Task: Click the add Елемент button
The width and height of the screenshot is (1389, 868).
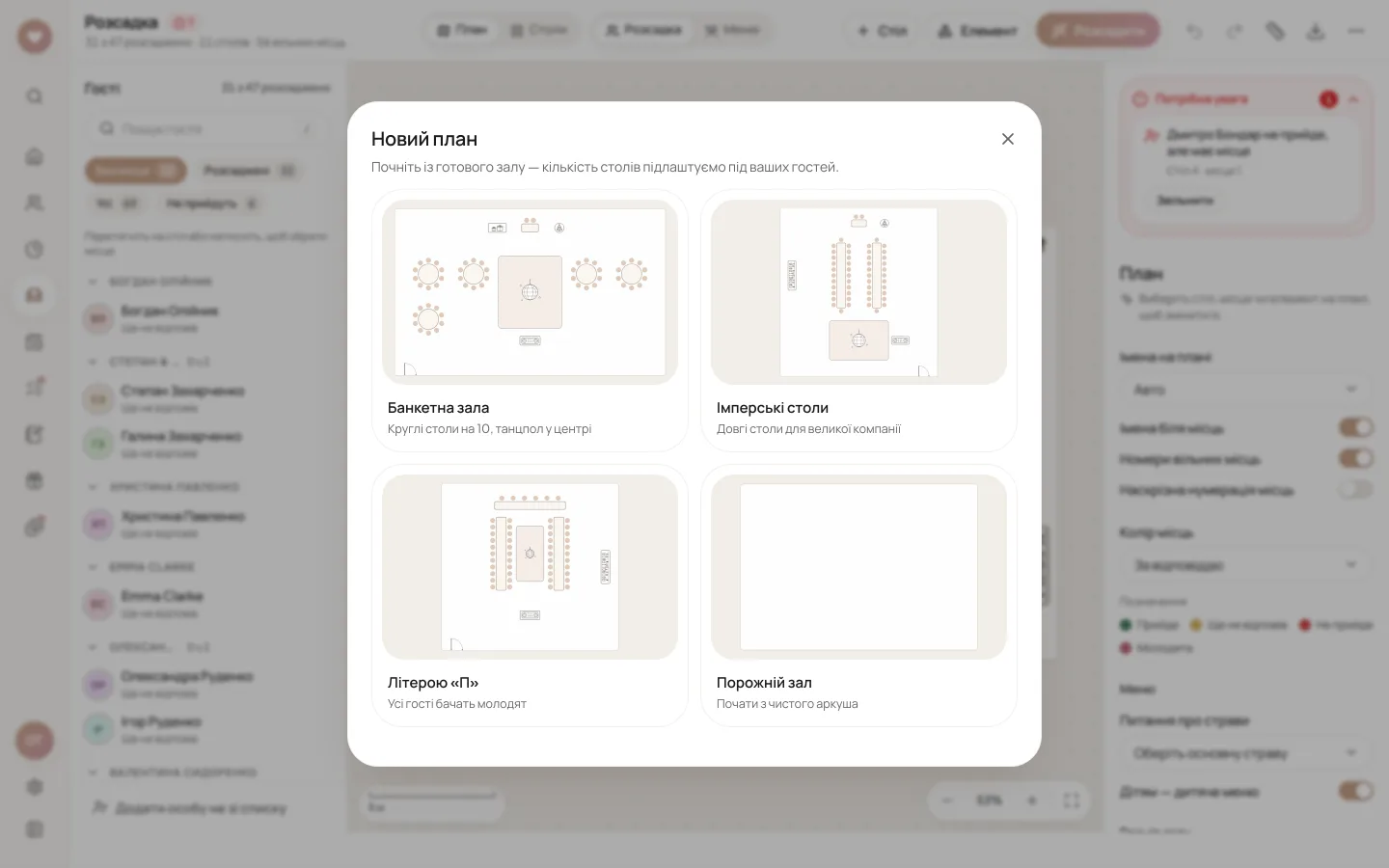Action: (x=976, y=31)
